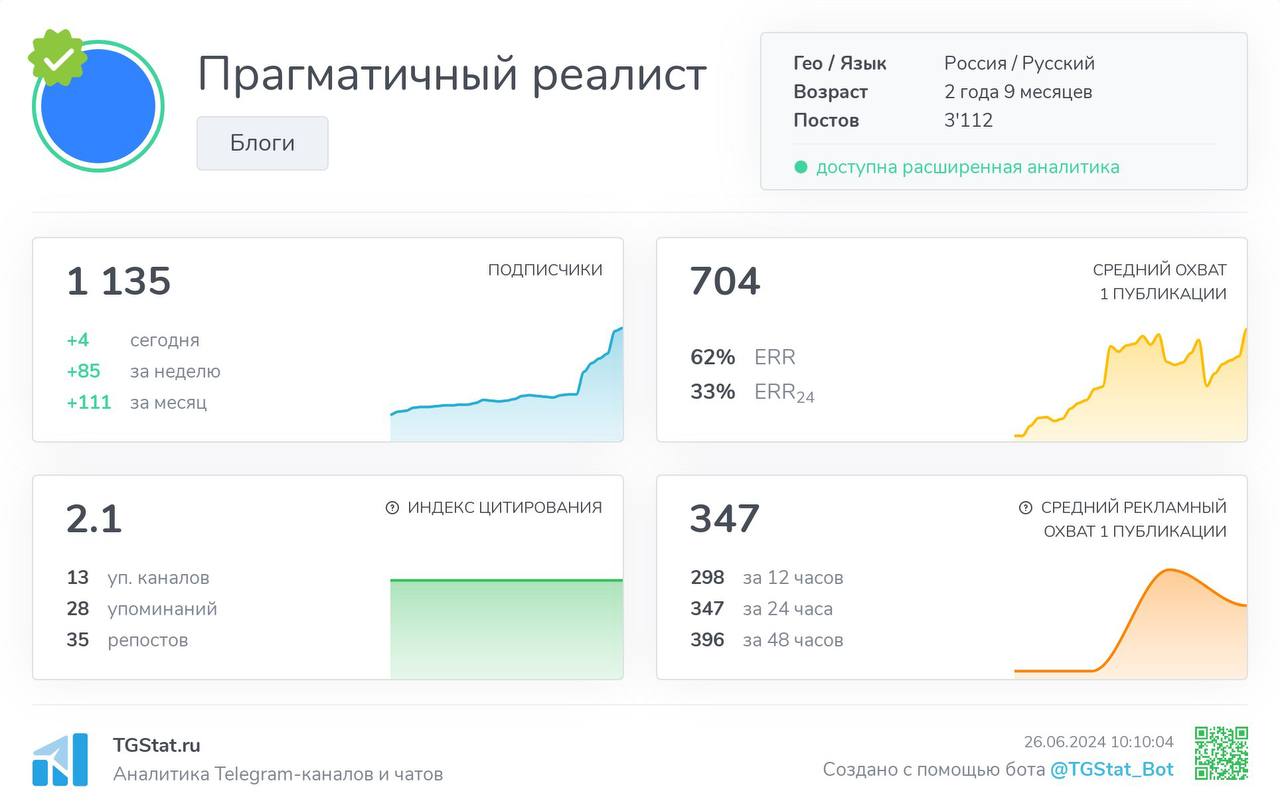This screenshot has height=803, width=1280.
Task: Expand the Средний охват publication card
Action: (952, 340)
